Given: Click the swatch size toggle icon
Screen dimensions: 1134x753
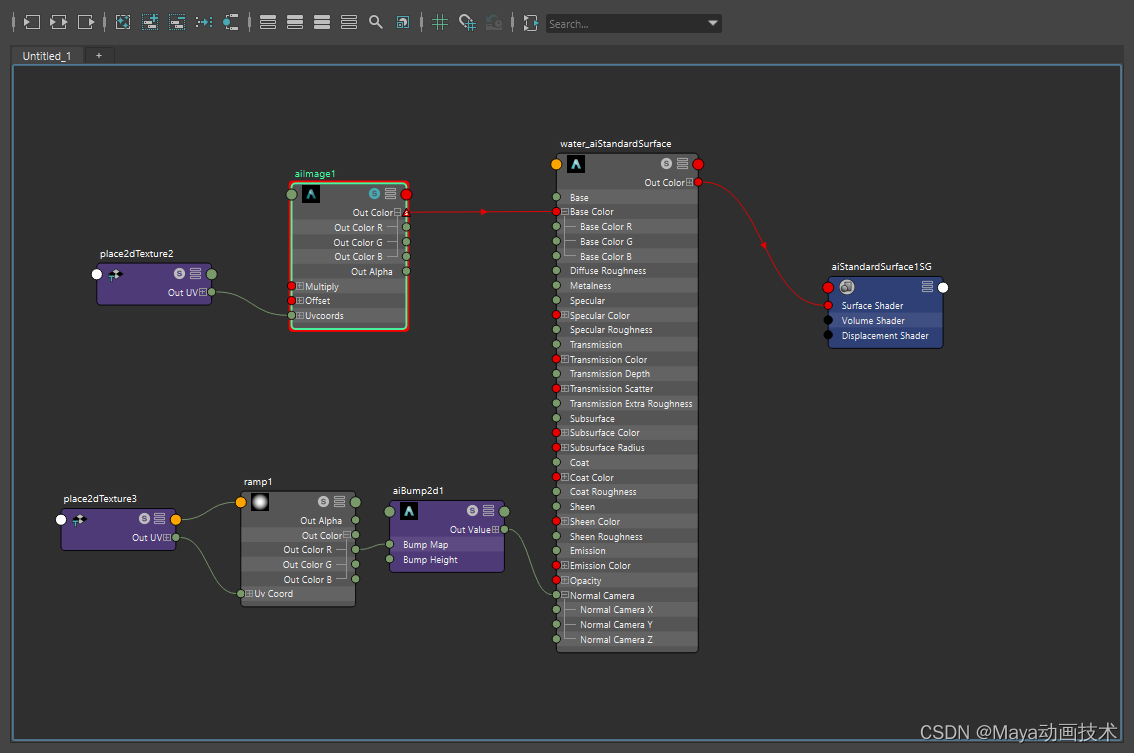Looking at the screenshot, I should point(403,22).
